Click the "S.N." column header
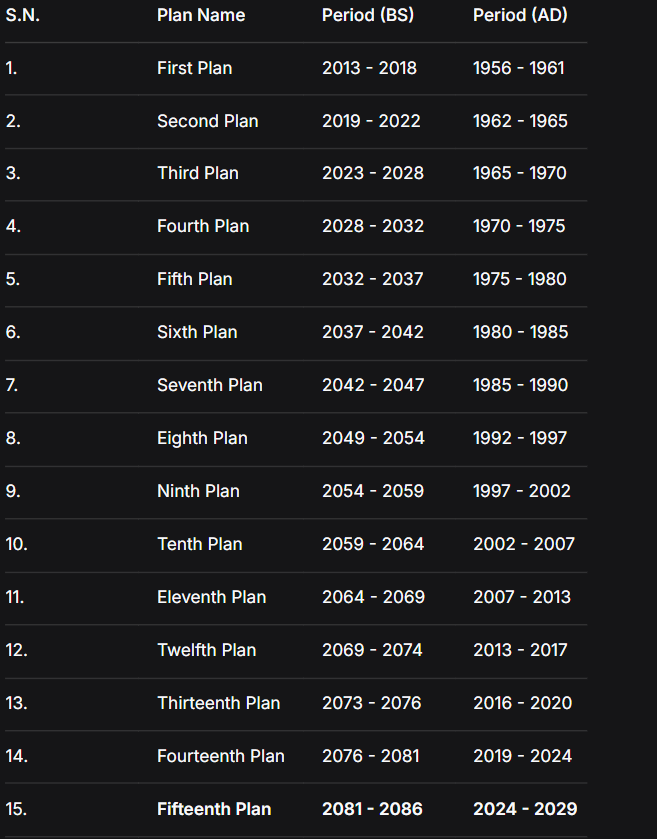This screenshot has height=839, width=657. tap(23, 15)
